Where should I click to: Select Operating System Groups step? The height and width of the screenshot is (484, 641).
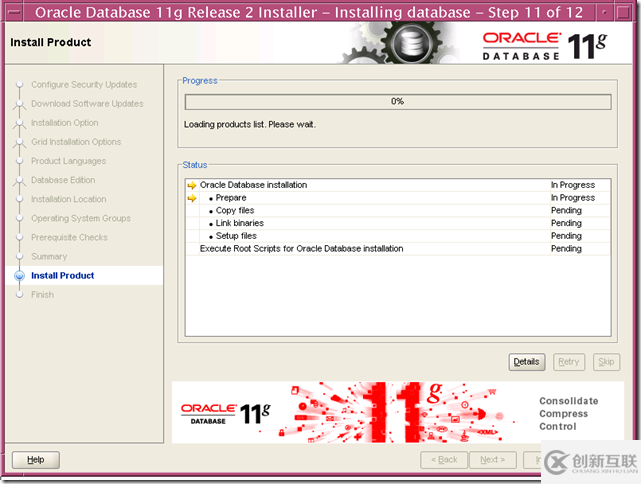81,218
